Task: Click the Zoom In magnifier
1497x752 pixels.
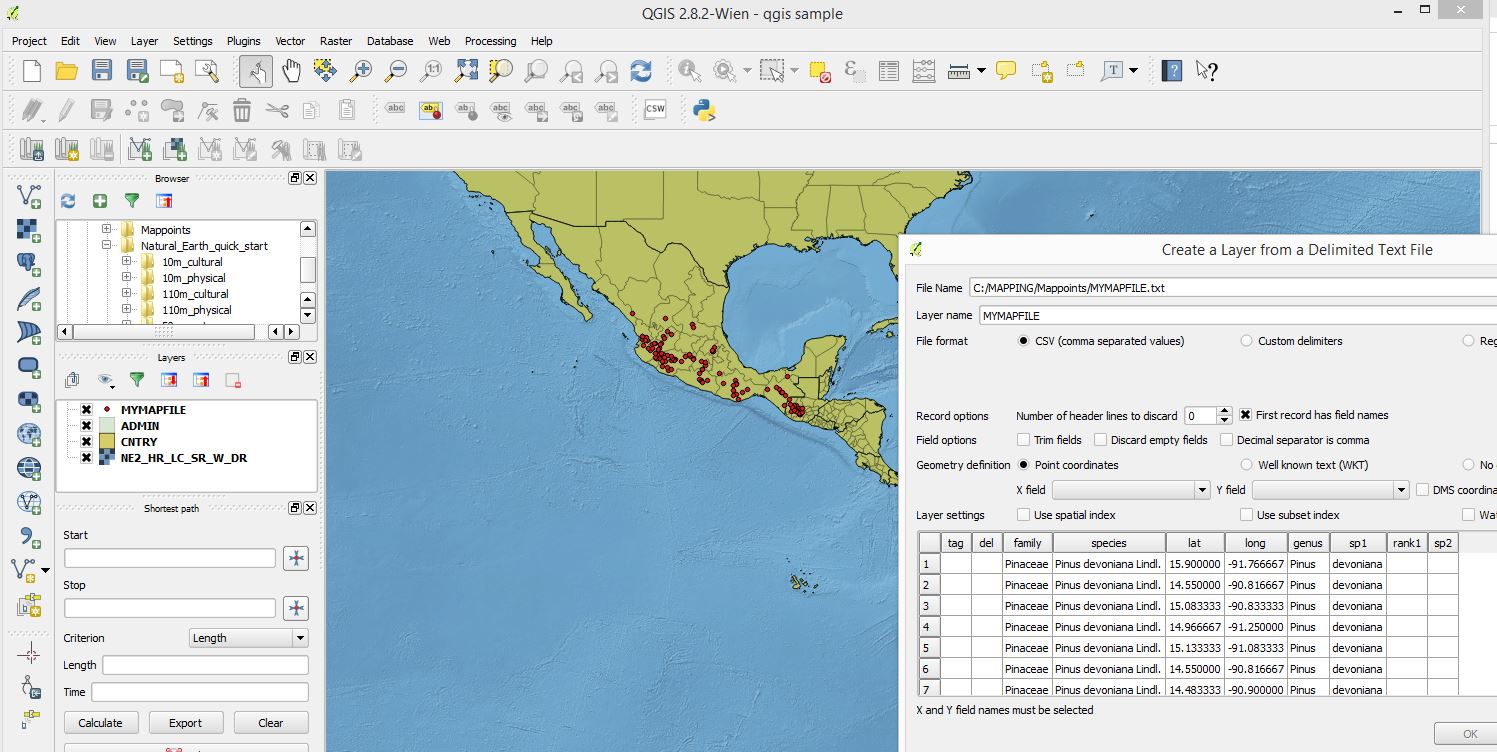Action: (x=361, y=70)
